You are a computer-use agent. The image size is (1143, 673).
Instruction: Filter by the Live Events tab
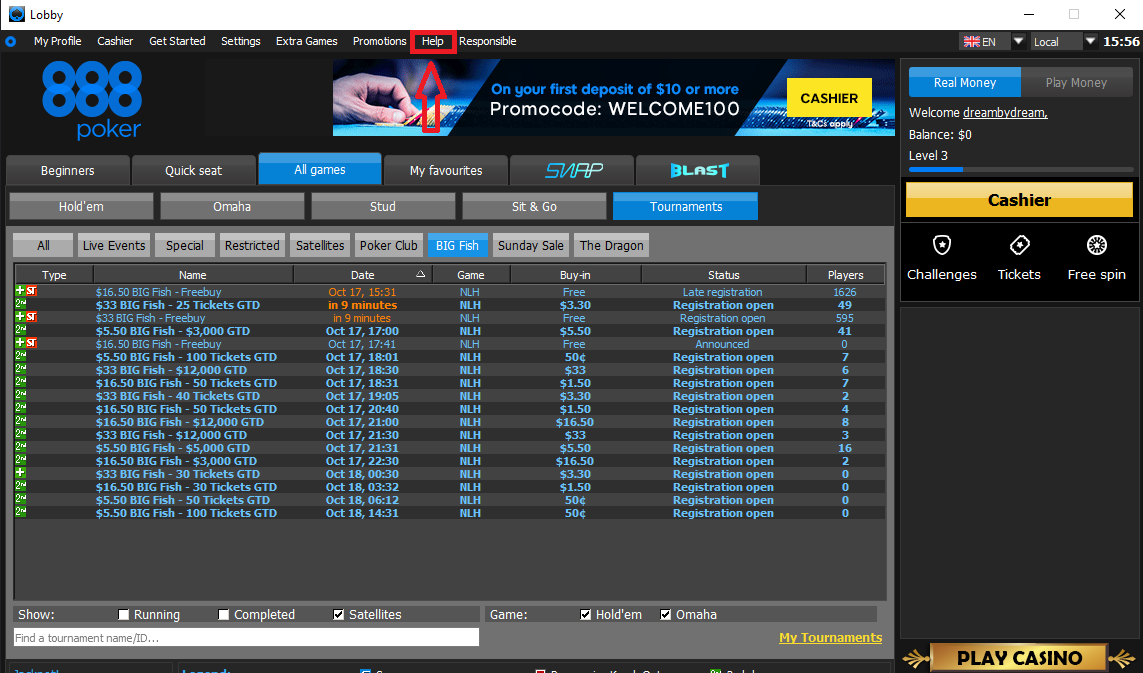(114, 246)
